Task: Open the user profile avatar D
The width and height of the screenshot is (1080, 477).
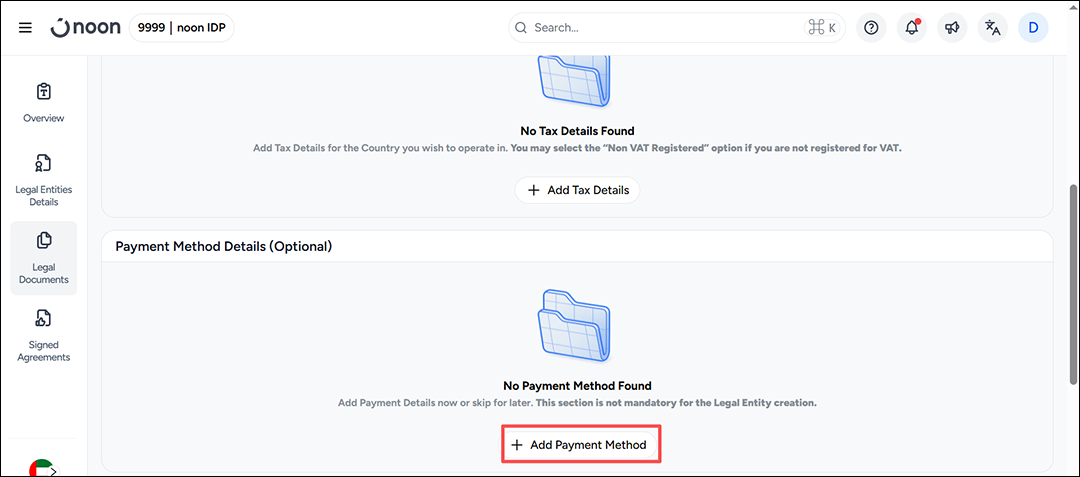Action: click(1033, 28)
